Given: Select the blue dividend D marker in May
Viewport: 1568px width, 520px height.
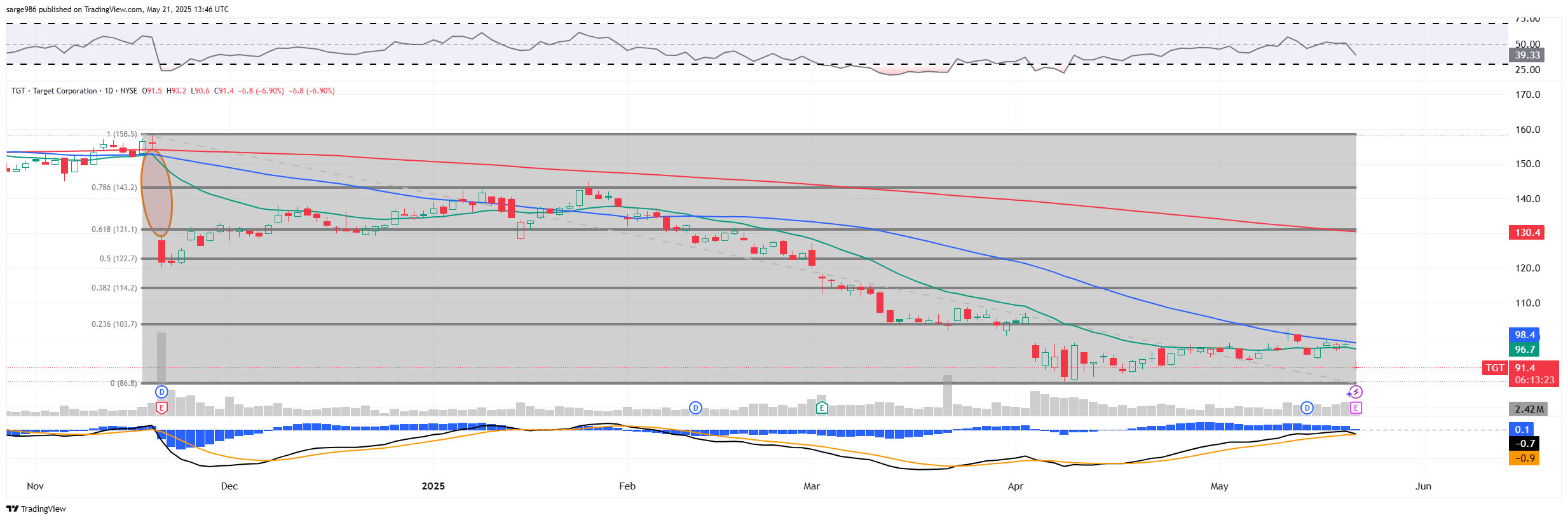Looking at the screenshot, I should point(1307,407).
